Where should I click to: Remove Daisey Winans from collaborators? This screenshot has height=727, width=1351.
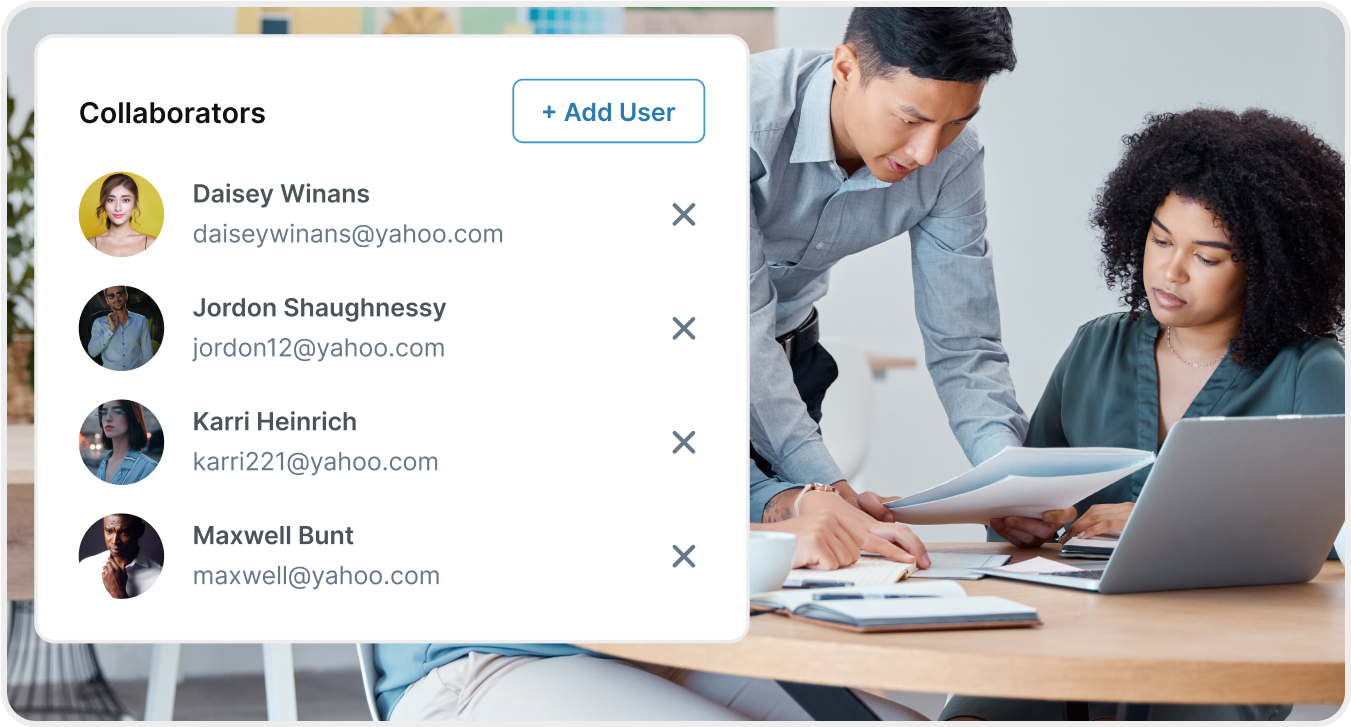coord(683,214)
